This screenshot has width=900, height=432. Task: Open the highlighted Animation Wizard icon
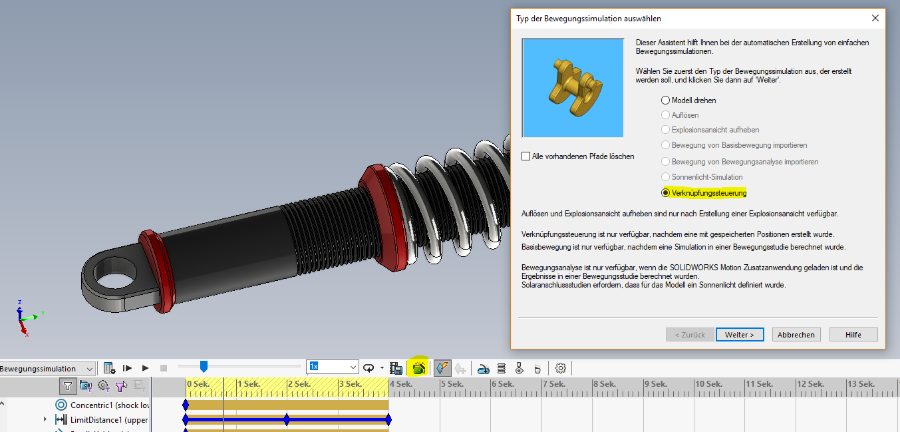pos(419,368)
